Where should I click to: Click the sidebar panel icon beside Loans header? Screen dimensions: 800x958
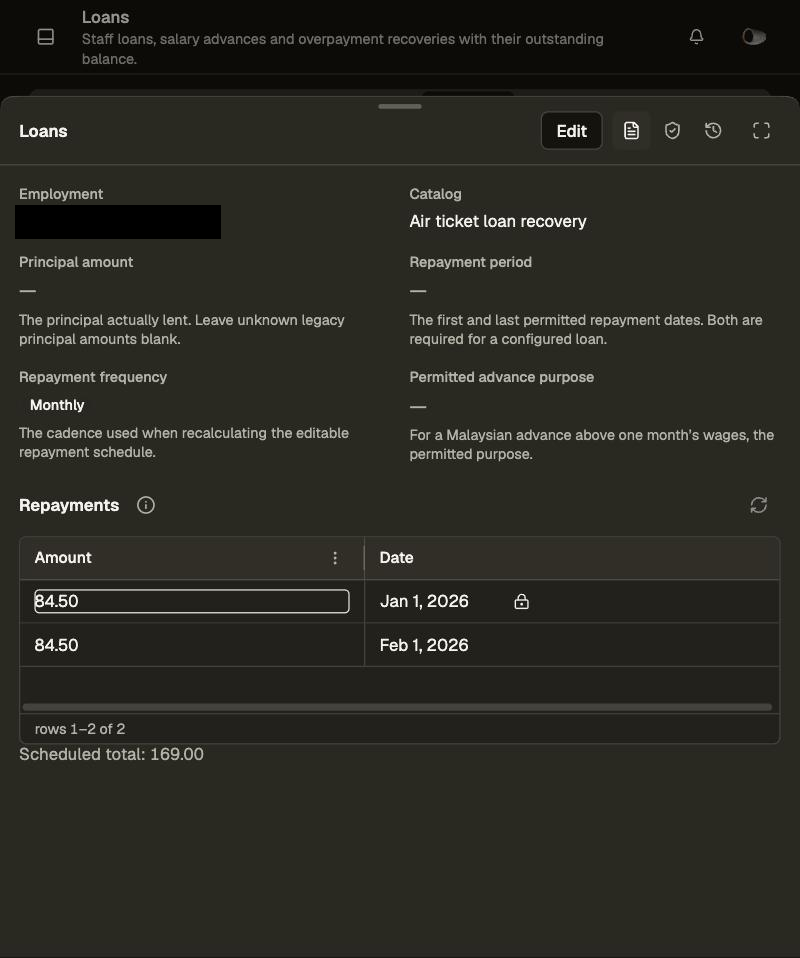[x=46, y=37]
